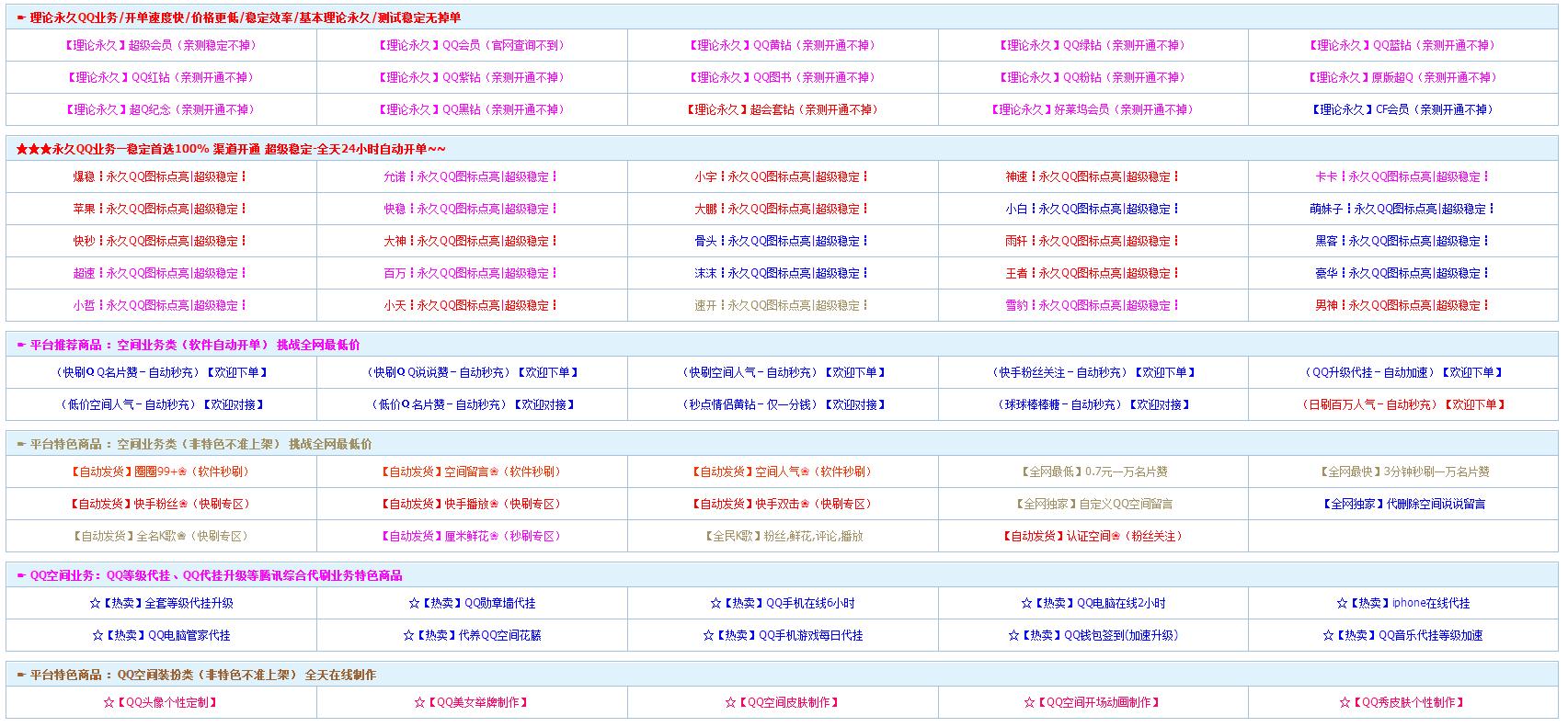The image size is (1568, 727).
Task: Open 【自动发货】圈圈99+ 软件秒刷 link
Action: (x=161, y=471)
